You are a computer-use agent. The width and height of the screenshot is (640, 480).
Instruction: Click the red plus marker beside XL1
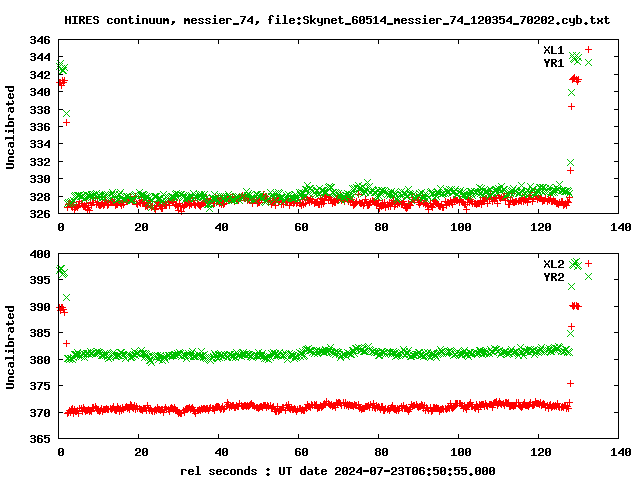pos(588,49)
